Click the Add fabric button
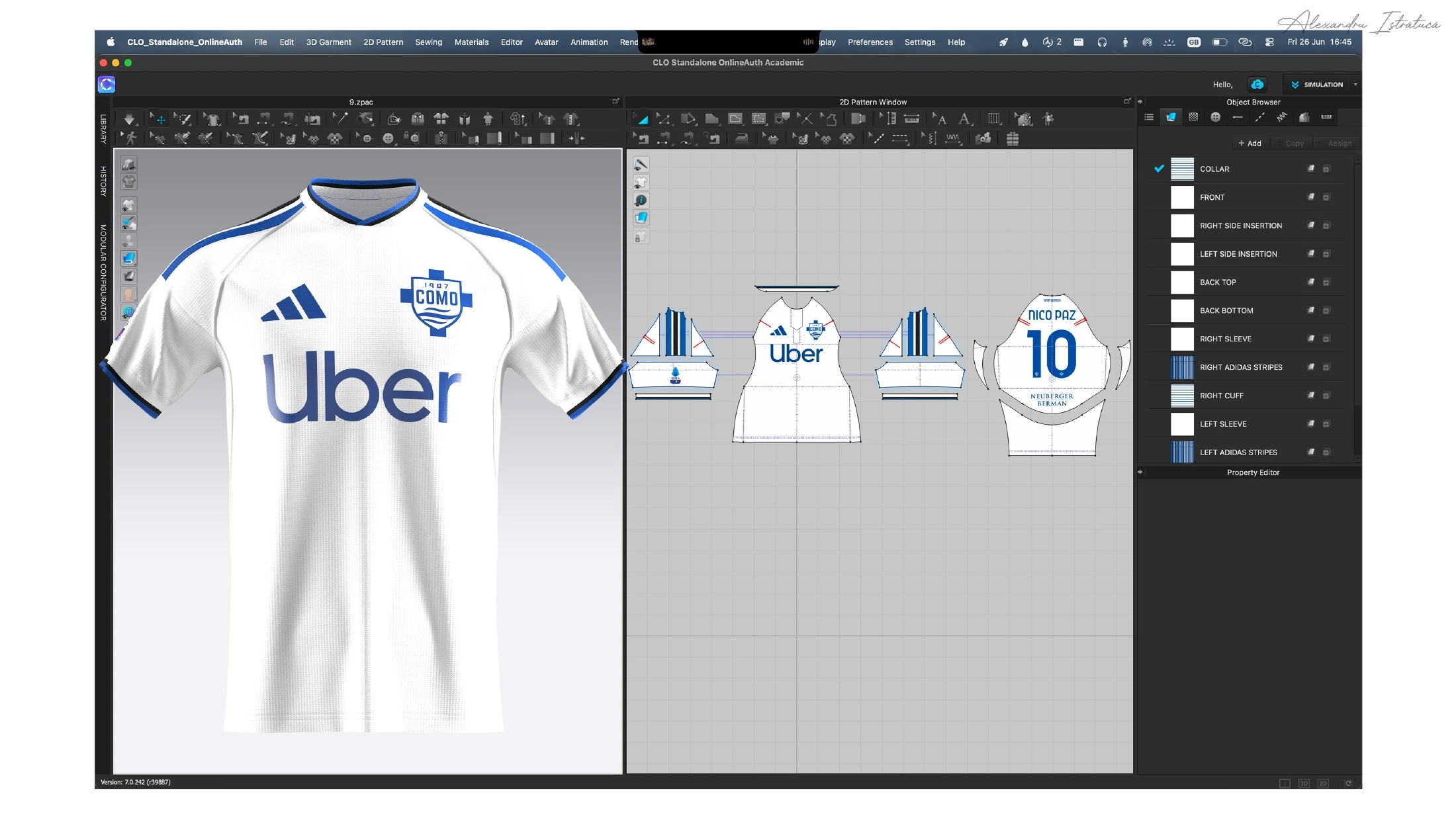 [x=1250, y=143]
